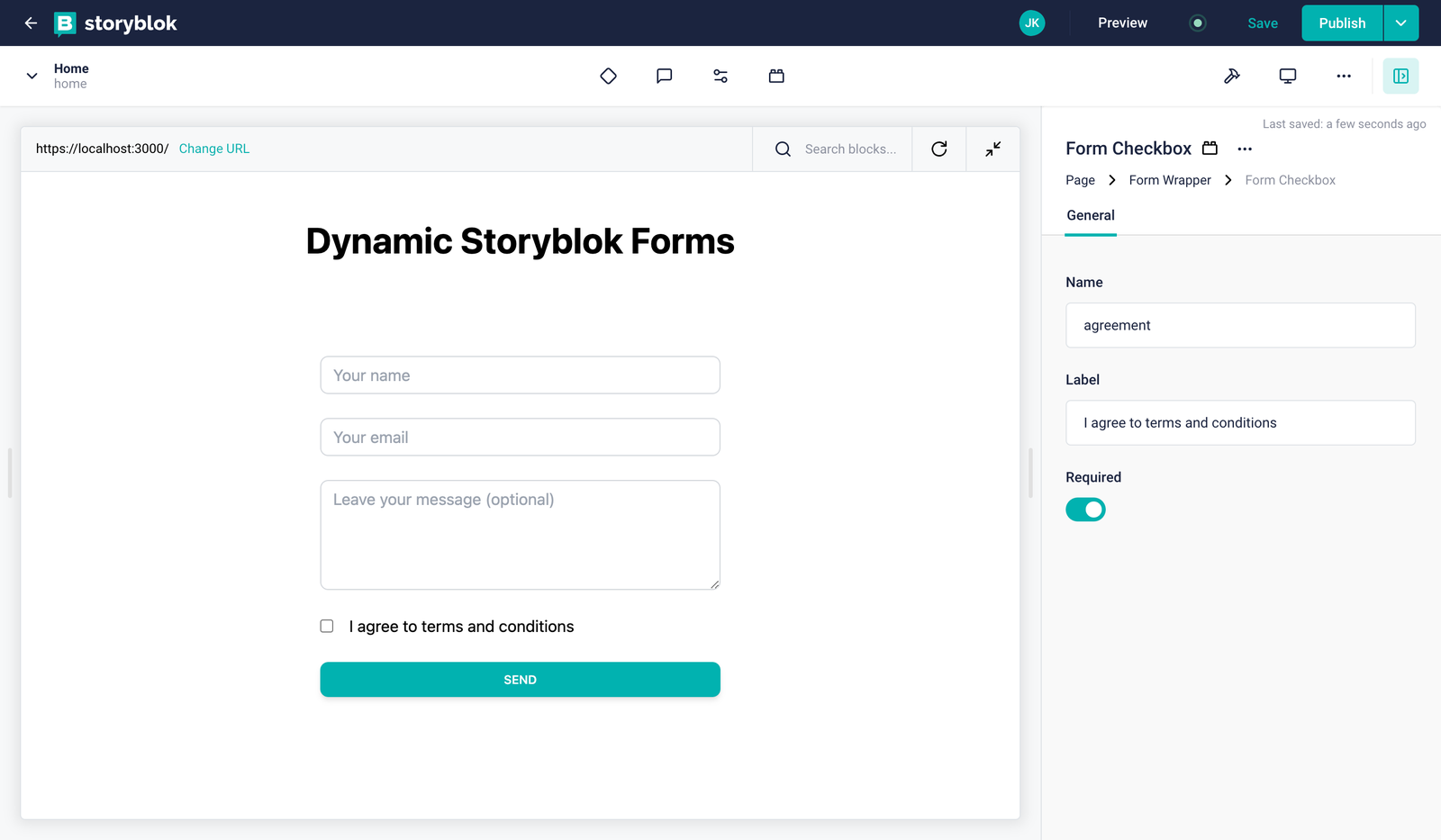Click the message textarea resize handle

pos(714,584)
